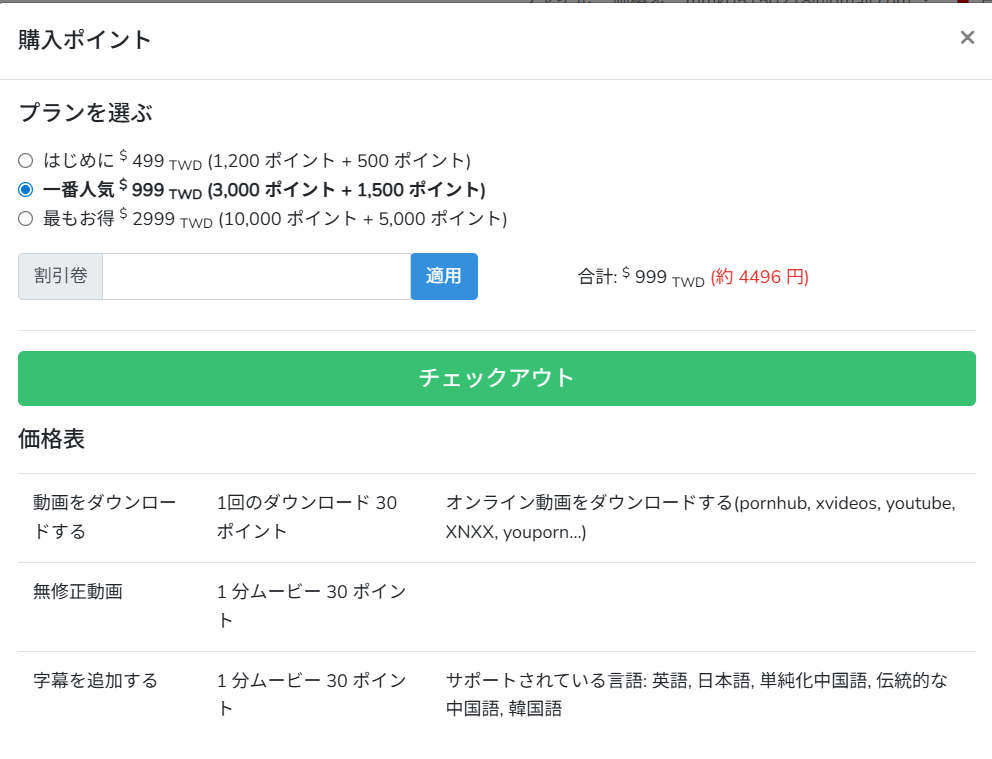Image resolution: width=992 pixels, height=759 pixels.
Task: Select the 無修正動画 table row label
Action: coord(77,591)
